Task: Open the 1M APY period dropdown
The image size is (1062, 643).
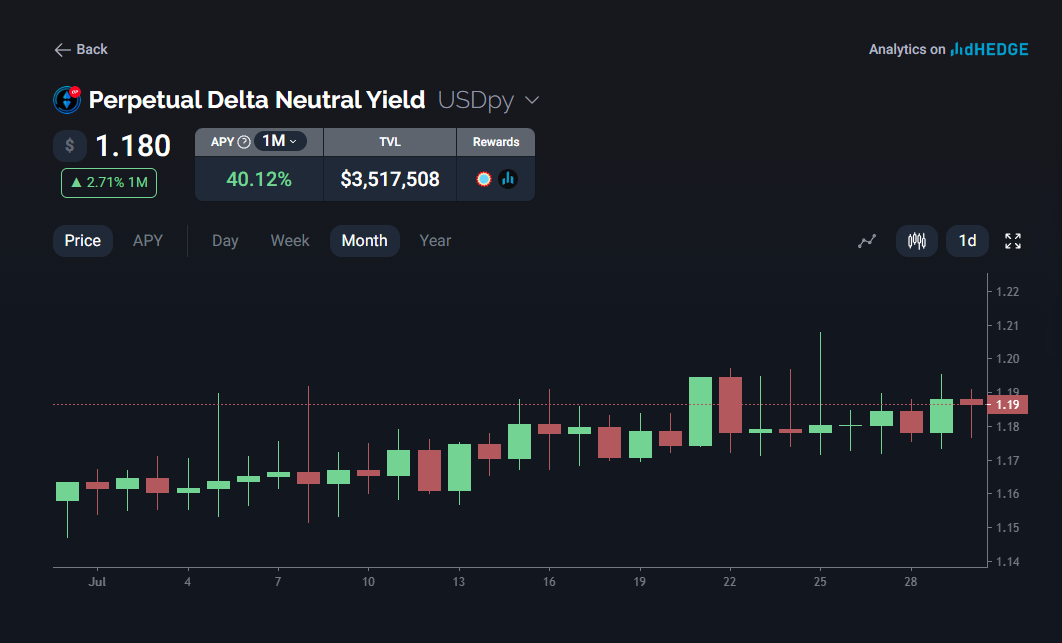Action: [280, 142]
